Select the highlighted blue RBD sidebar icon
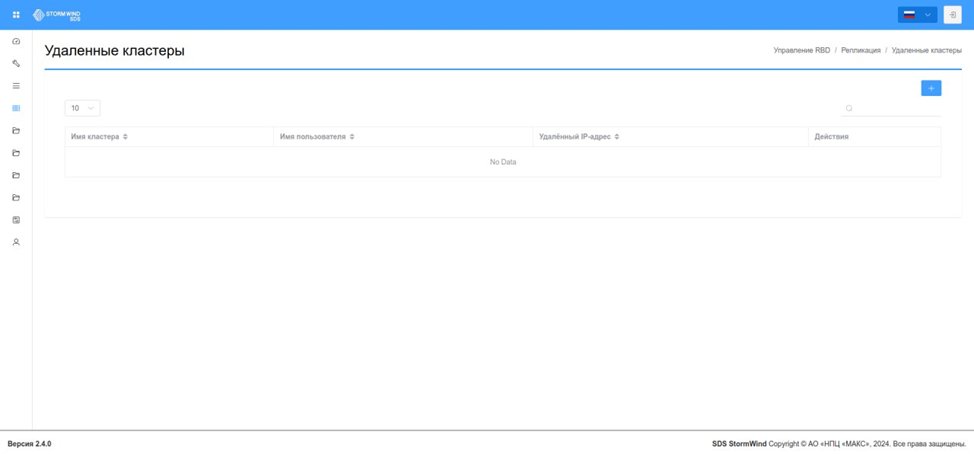The height and width of the screenshot is (454, 974). pyautogui.click(x=16, y=108)
